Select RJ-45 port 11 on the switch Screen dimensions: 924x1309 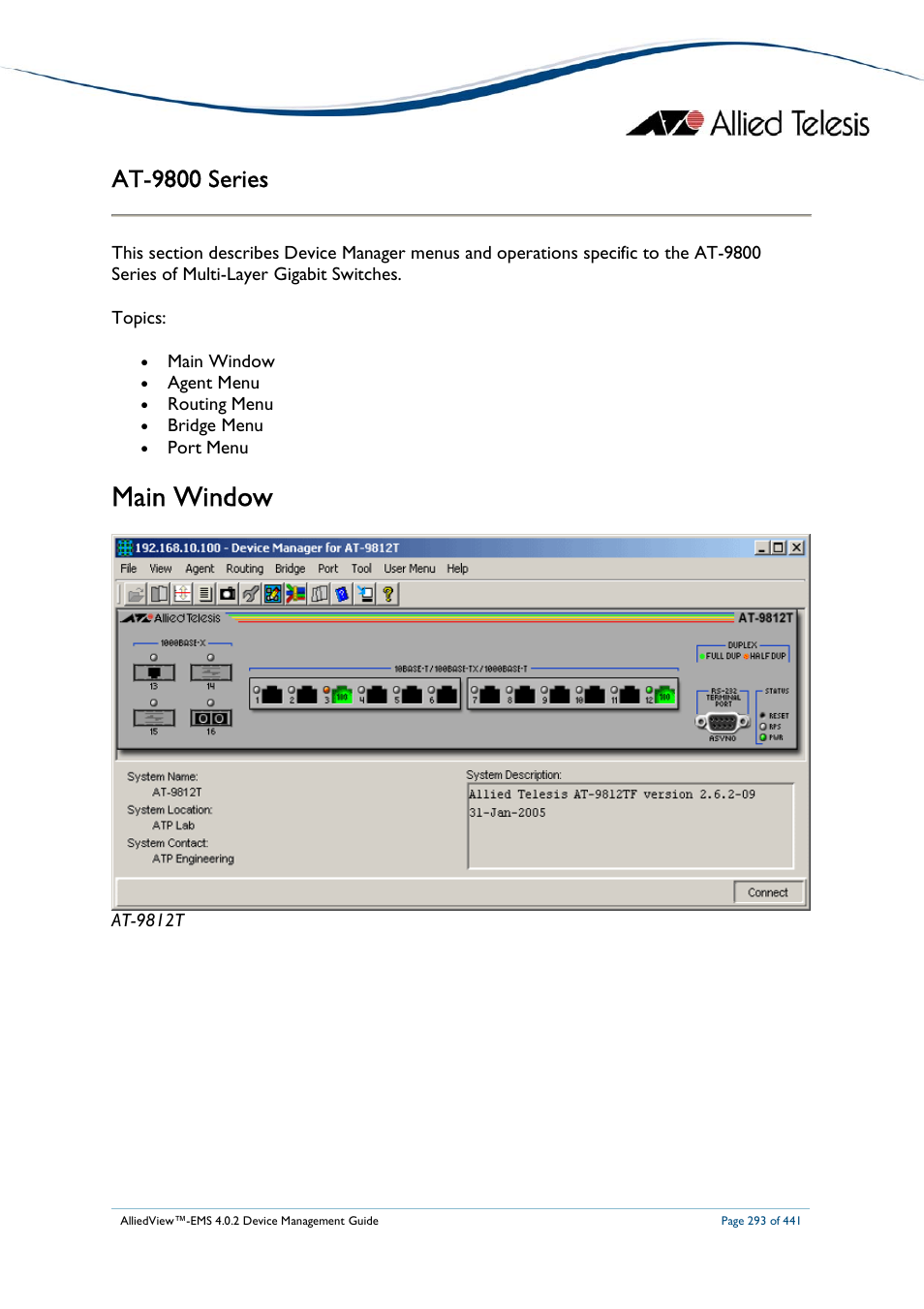click(x=630, y=695)
